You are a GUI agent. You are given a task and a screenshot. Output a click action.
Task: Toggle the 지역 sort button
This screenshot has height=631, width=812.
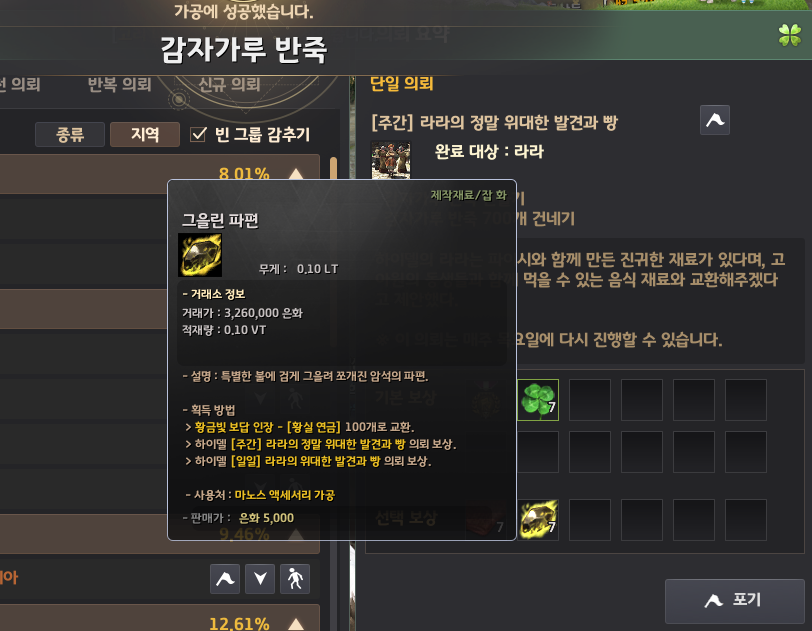[x=145, y=135]
